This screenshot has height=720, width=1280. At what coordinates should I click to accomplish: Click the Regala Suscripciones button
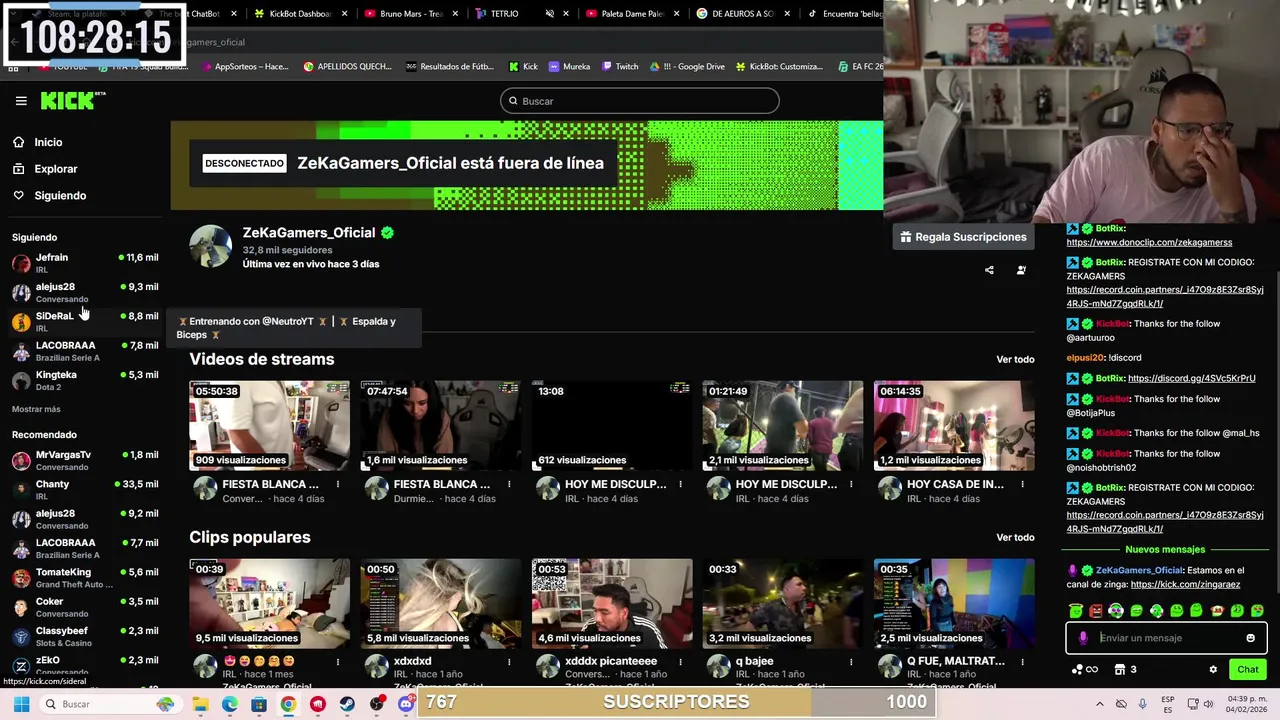point(962,237)
